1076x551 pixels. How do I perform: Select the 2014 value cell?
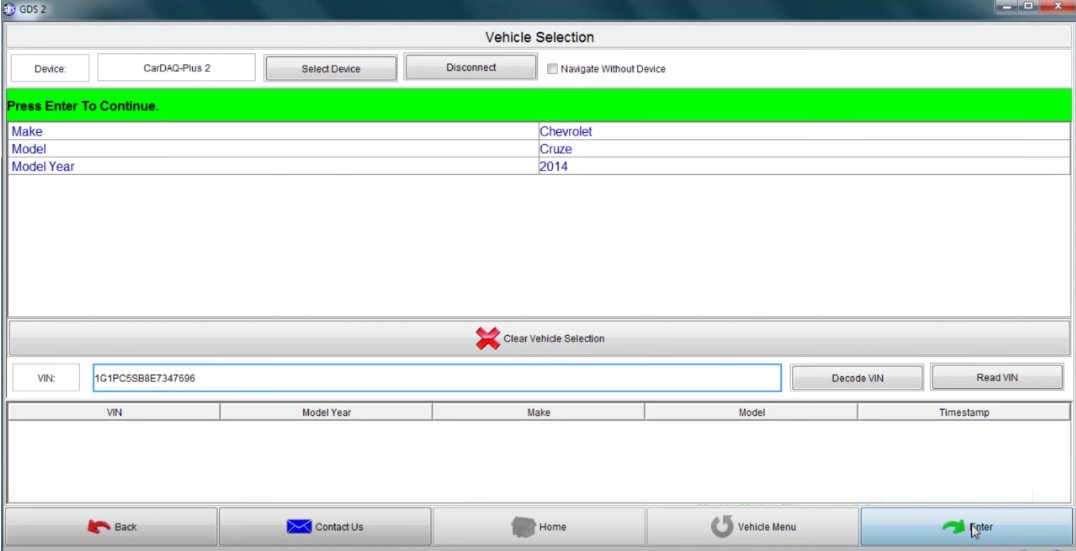(804, 166)
